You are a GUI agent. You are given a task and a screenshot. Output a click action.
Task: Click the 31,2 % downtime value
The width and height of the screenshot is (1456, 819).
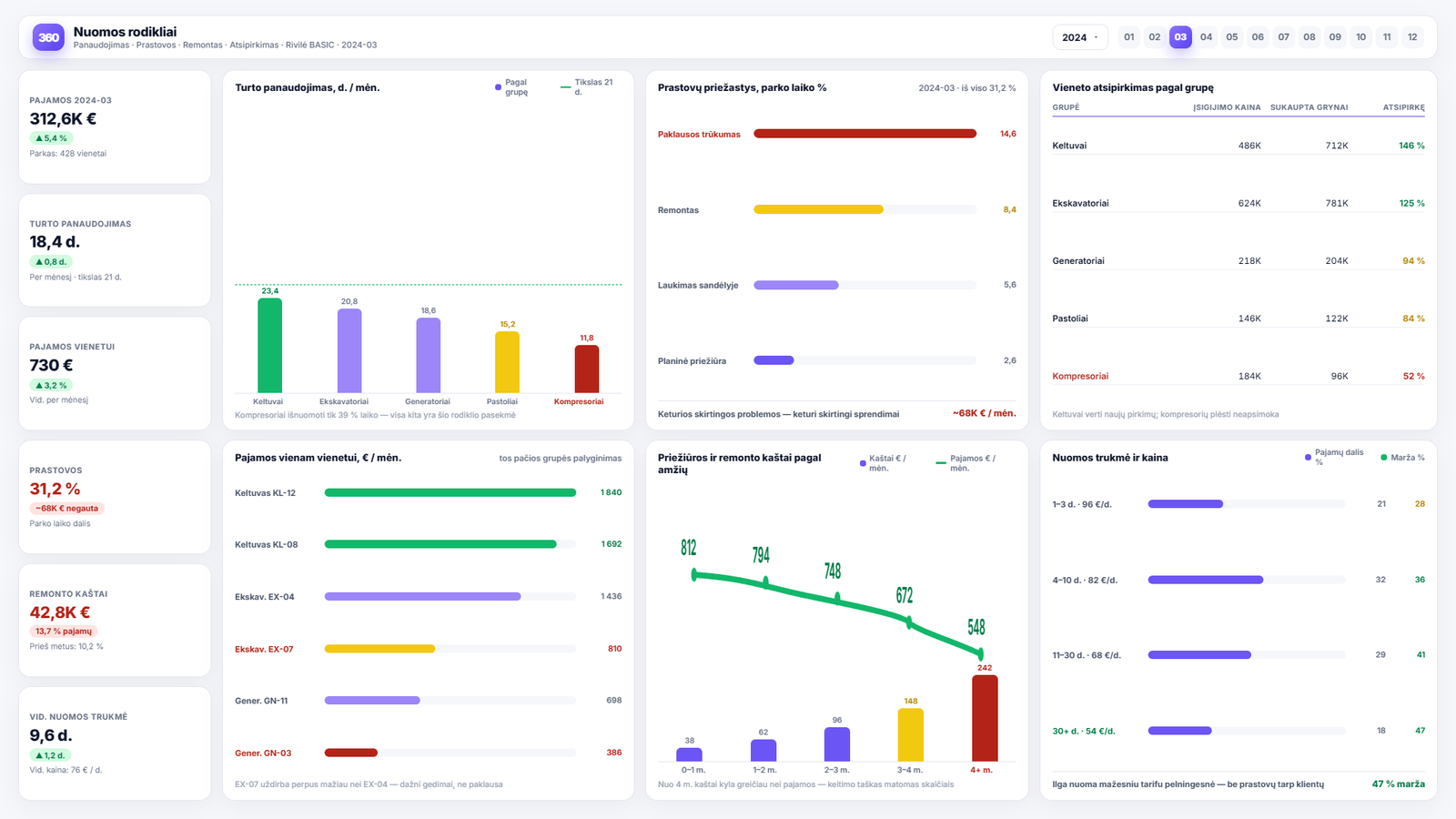coord(55,489)
